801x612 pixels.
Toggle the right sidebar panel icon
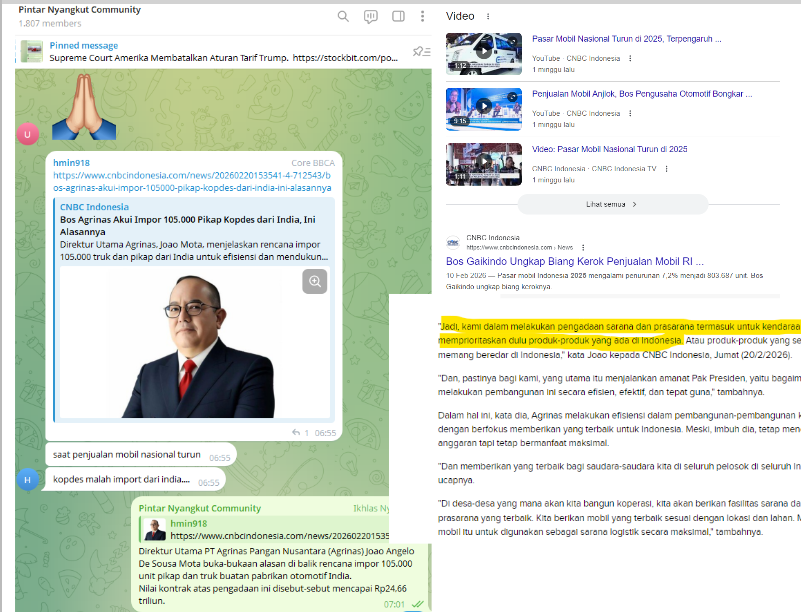coord(398,16)
